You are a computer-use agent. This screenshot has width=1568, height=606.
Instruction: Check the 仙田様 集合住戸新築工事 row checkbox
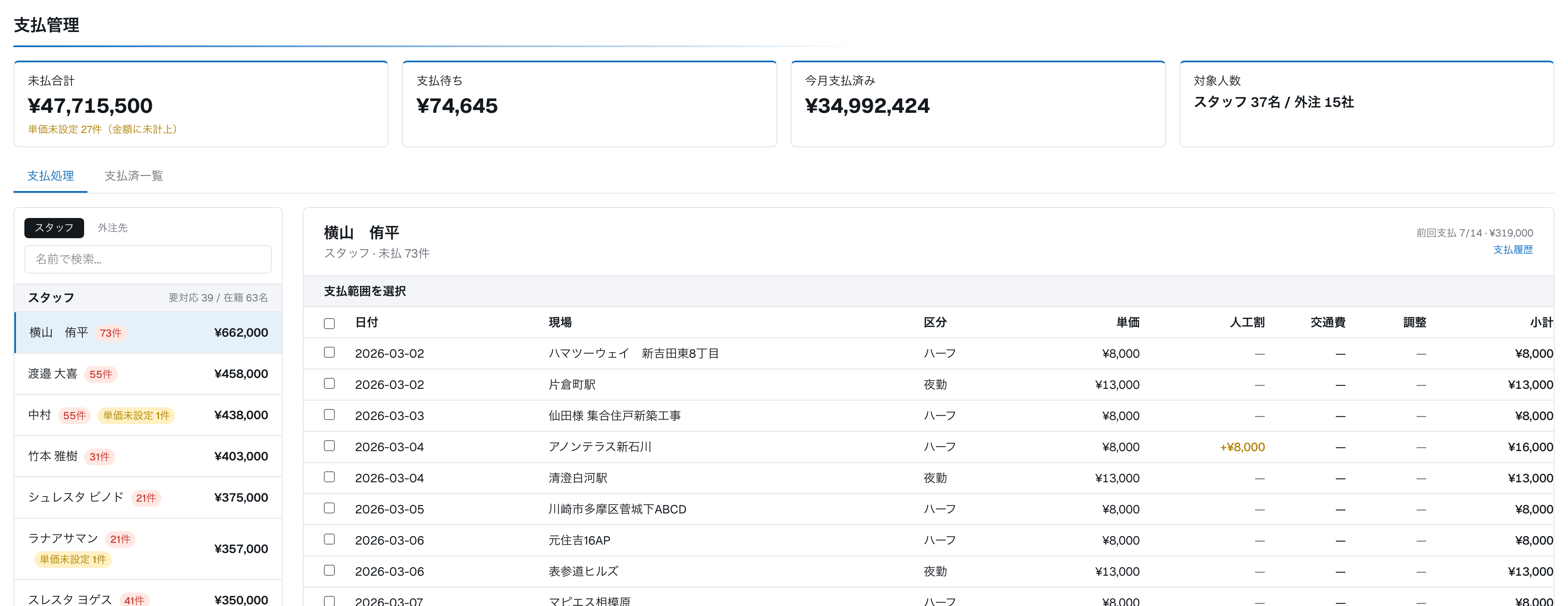click(x=329, y=415)
